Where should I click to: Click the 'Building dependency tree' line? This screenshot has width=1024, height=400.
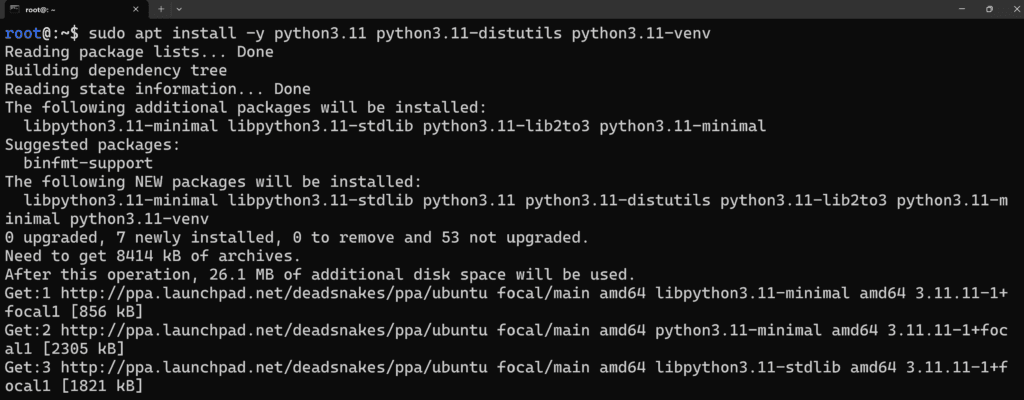pyautogui.click(x=116, y=70)
